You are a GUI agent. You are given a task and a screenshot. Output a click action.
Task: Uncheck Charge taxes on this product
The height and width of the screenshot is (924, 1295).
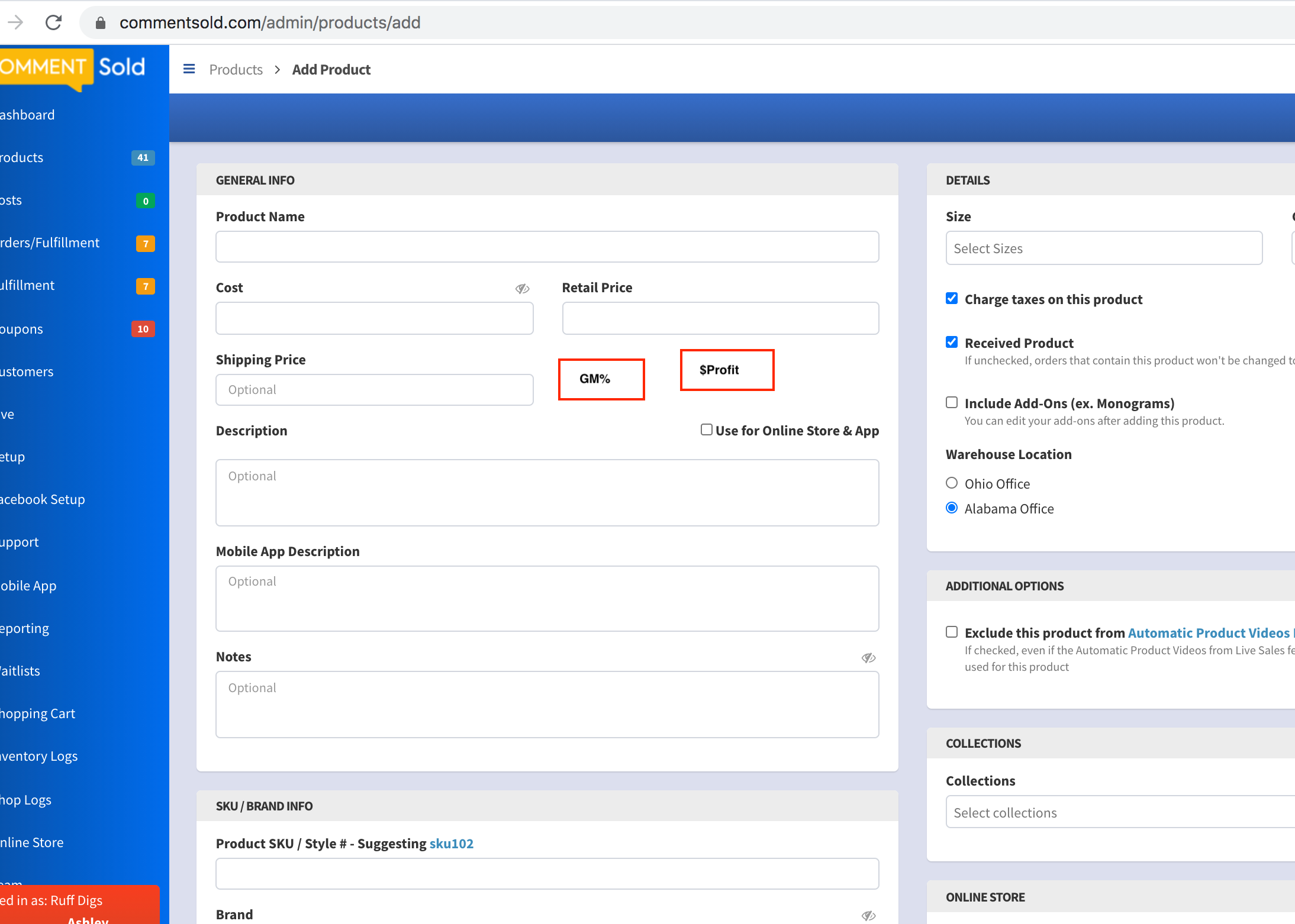(952, 299)
